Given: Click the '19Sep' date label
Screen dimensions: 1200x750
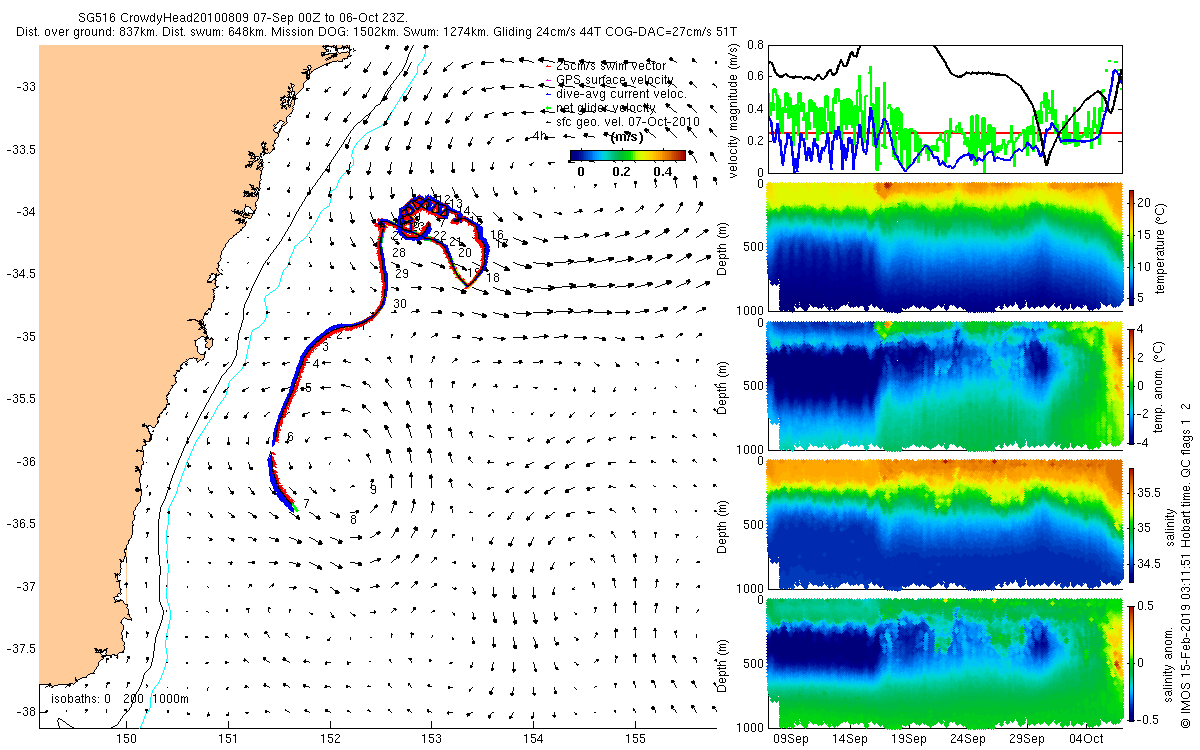Looking at the screenshot, I should [910, 739].
